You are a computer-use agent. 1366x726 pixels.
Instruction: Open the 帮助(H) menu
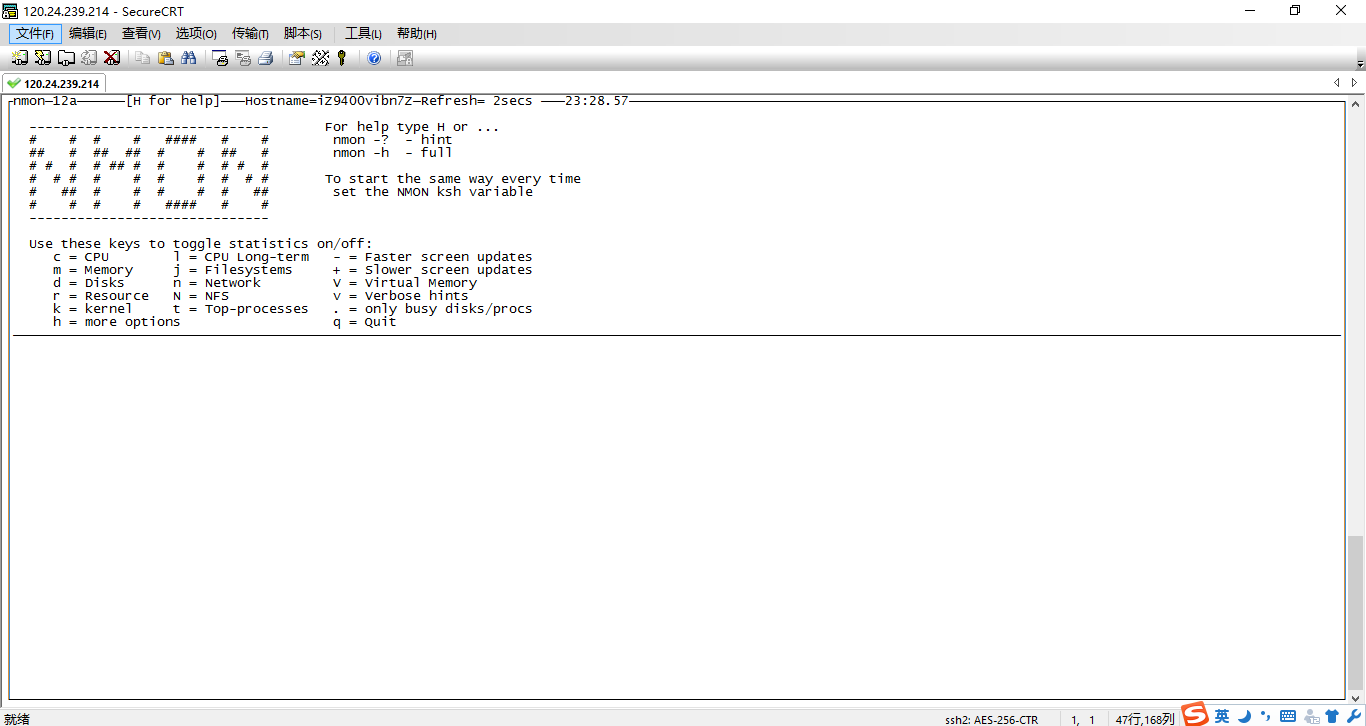(417, 34)
